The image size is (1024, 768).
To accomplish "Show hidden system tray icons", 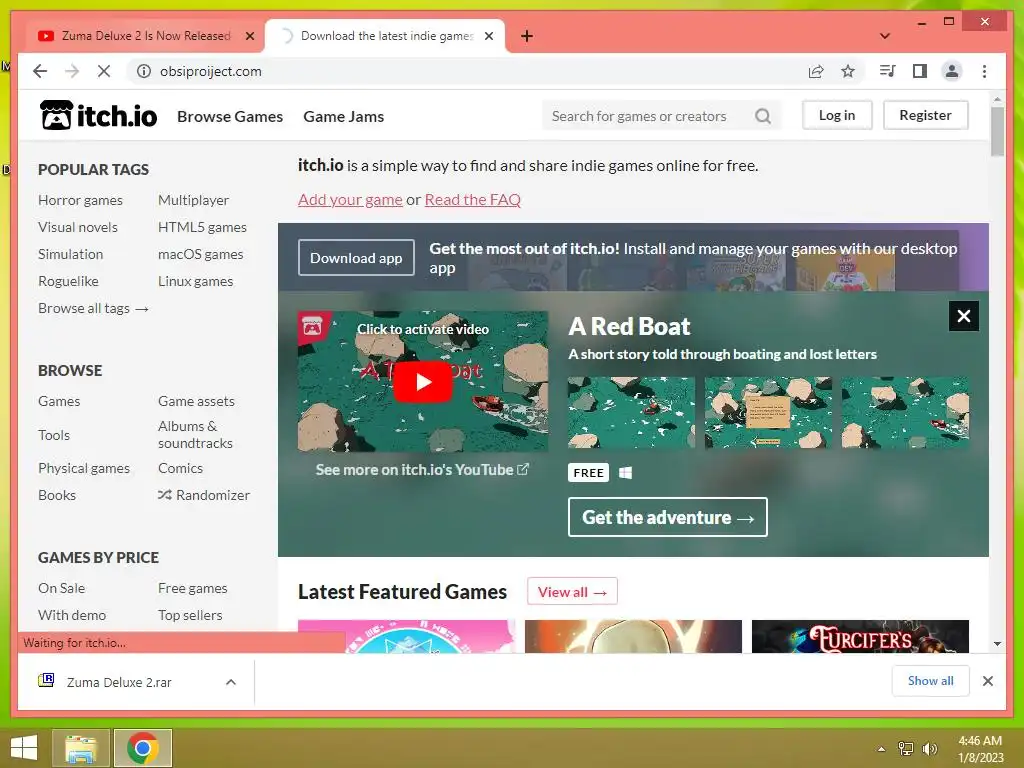I will [x=881, y=749].
